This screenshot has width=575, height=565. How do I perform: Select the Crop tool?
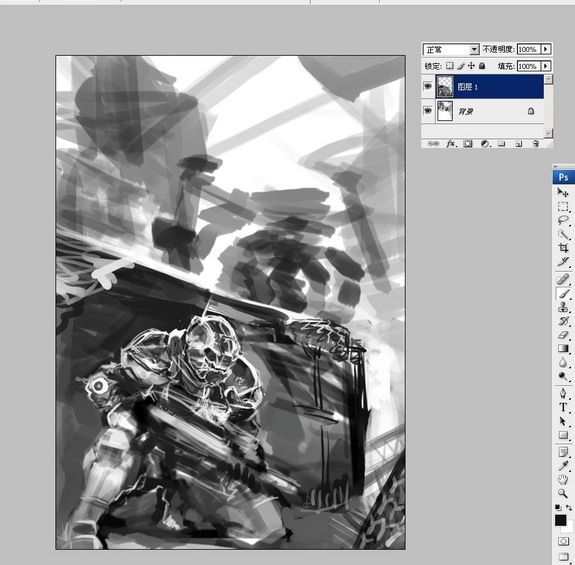(563, 248)
